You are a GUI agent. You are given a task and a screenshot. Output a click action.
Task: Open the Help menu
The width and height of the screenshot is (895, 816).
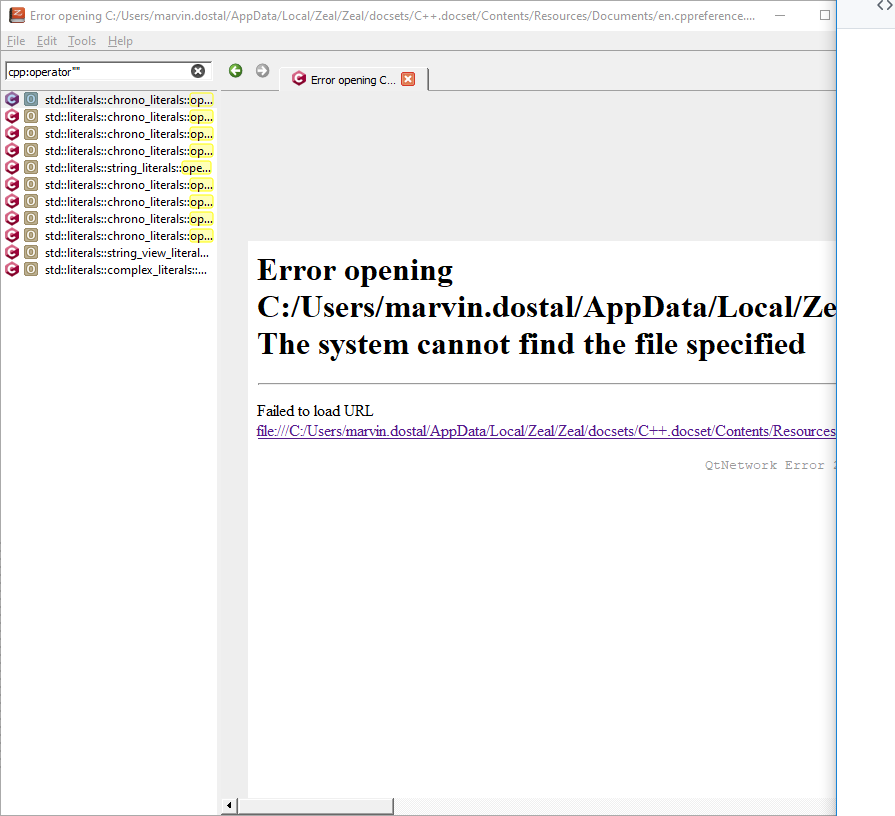pyautogui.click(x=120, y=40)
